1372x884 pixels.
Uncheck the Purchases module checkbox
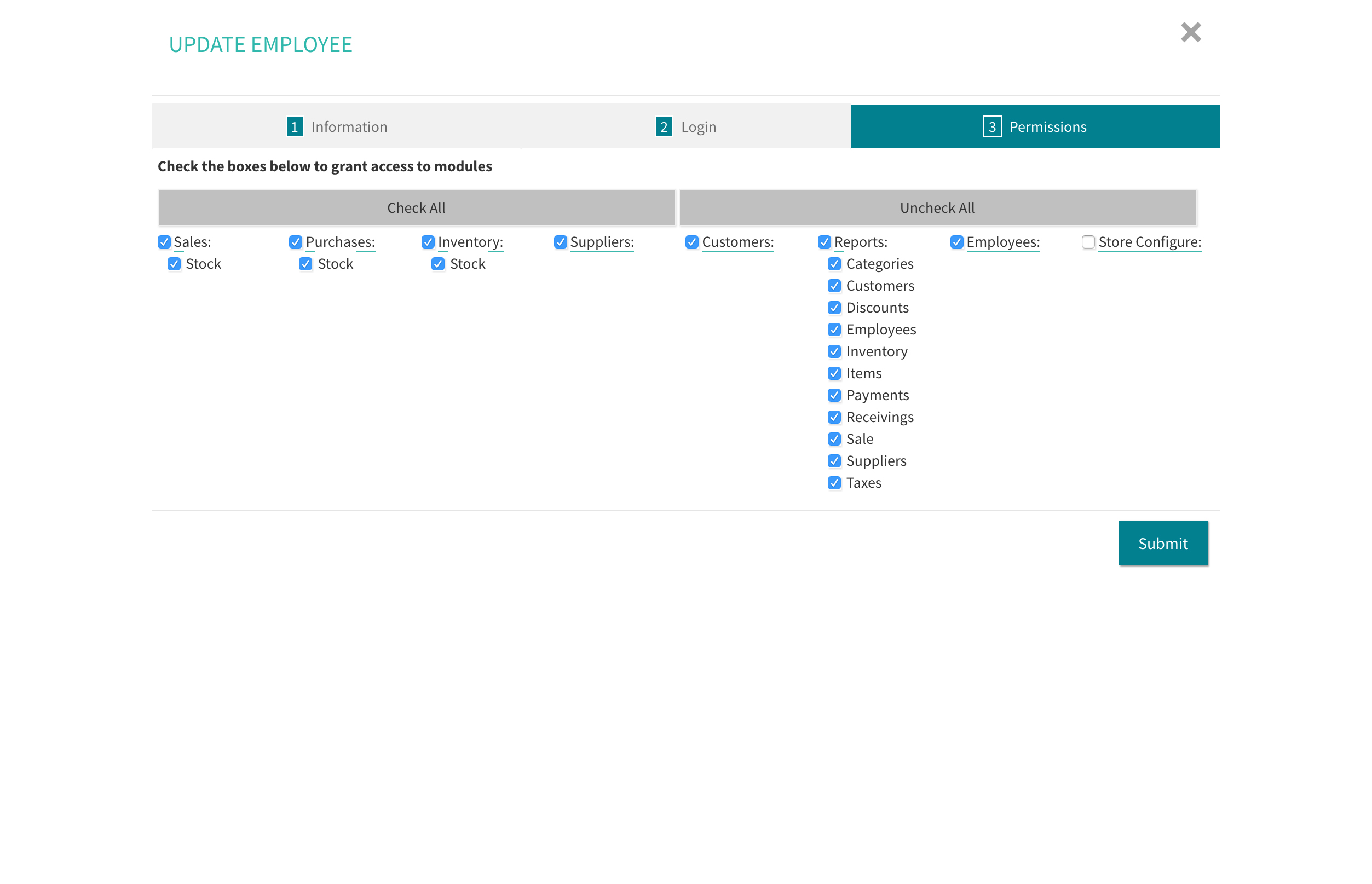tap(296, 242)
